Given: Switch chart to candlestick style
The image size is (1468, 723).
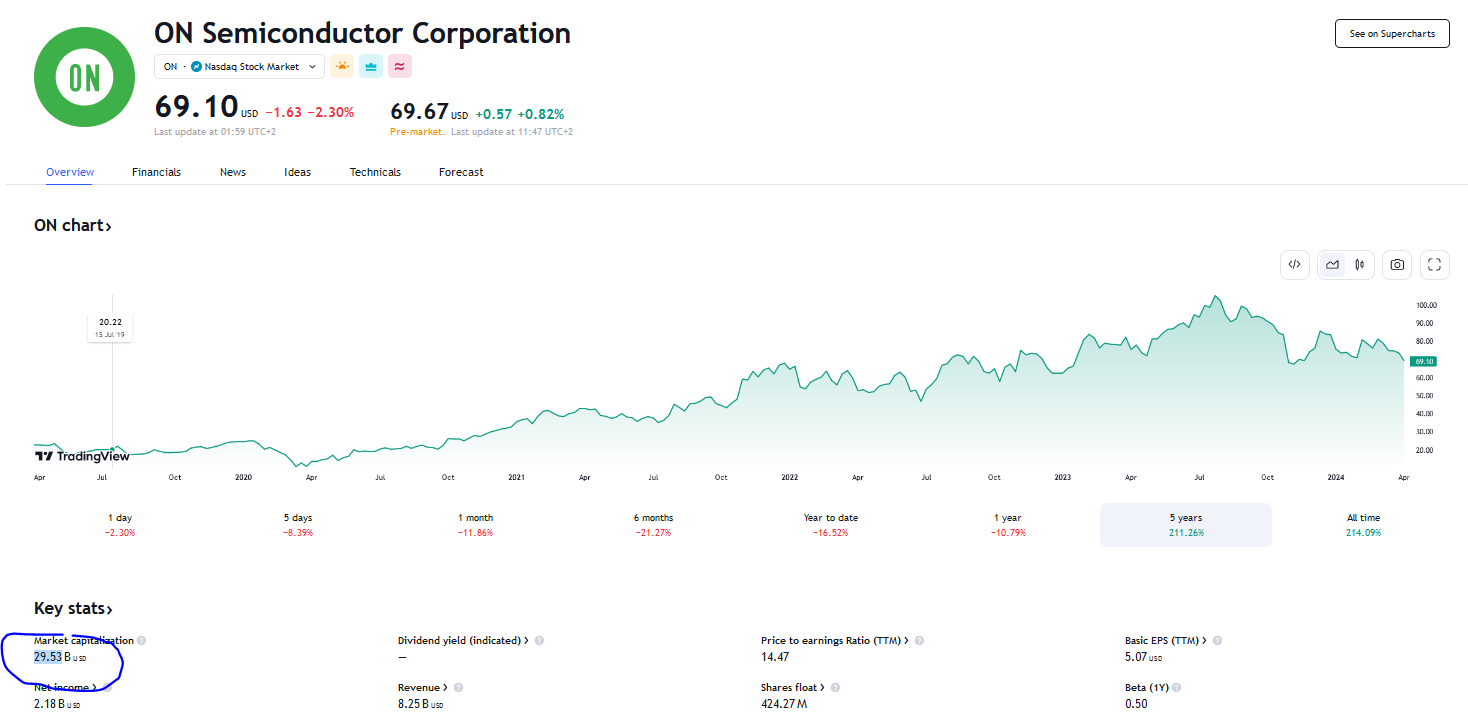Looking at the screenshot, I should (1360, 264).
